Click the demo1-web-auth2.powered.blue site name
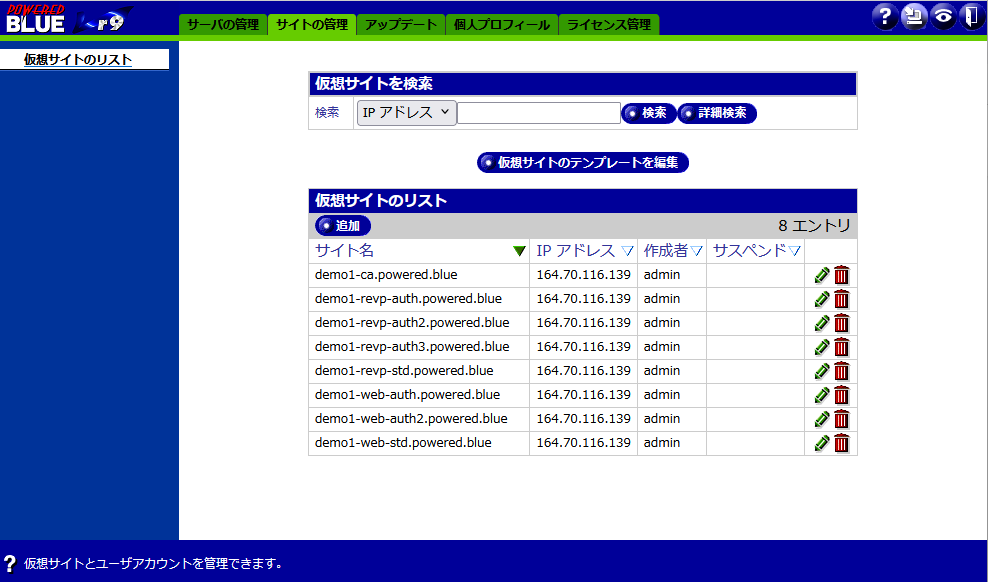 click(411, 419)
